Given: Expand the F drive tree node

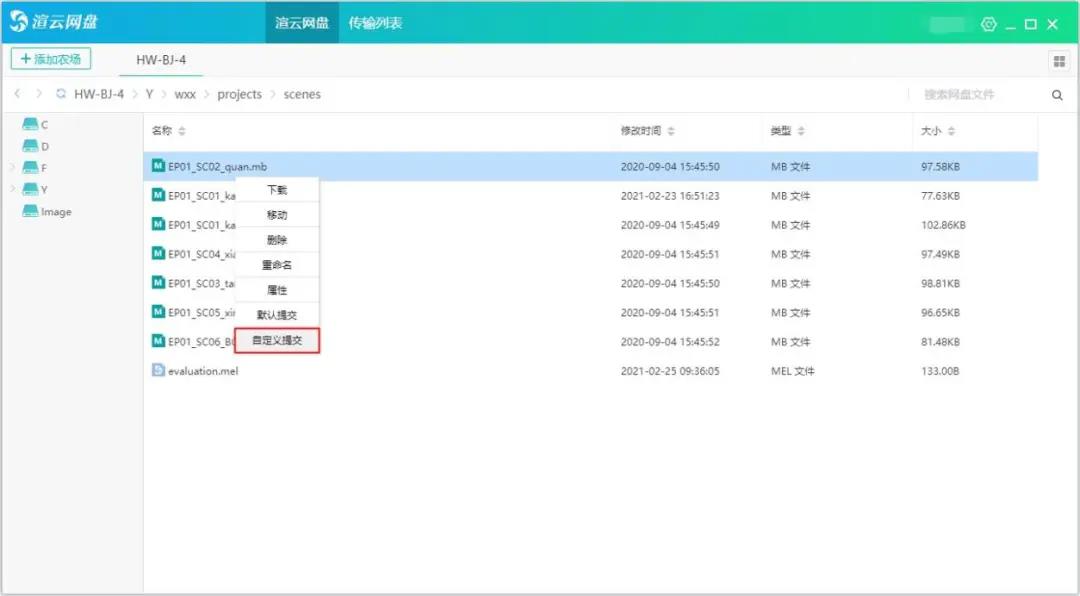Looking at the screenshot, I should 12,168.
